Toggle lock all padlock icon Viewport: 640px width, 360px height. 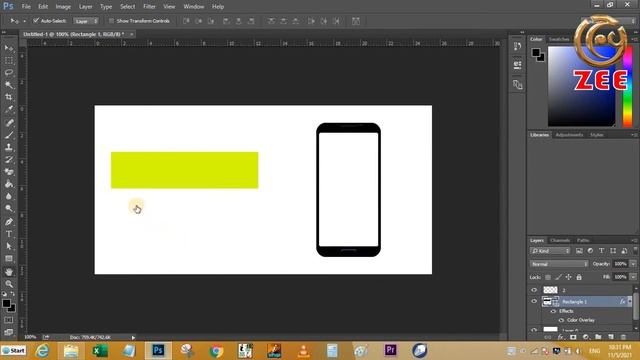click(x=579, y=277)
